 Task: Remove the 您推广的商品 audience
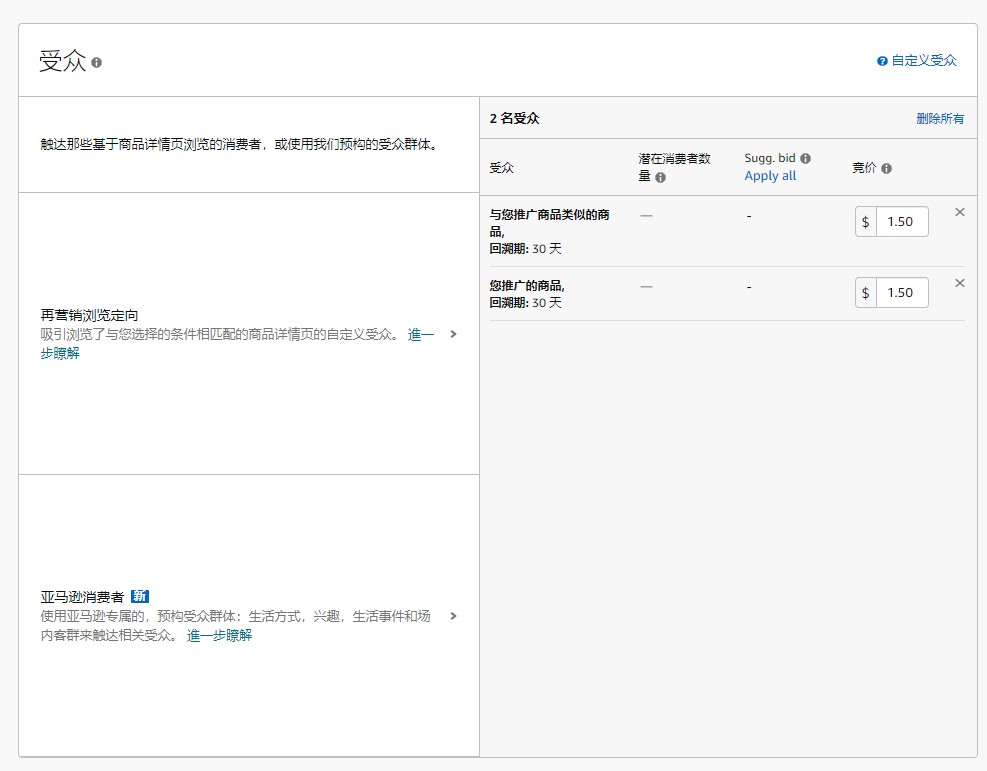pyautogui.click(x=960, y=283)
